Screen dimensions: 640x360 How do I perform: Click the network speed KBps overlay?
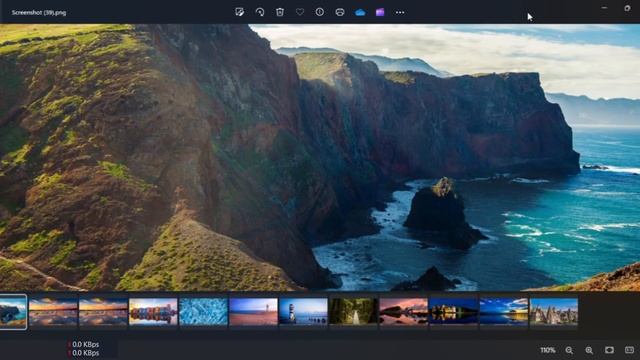(85, 349)
